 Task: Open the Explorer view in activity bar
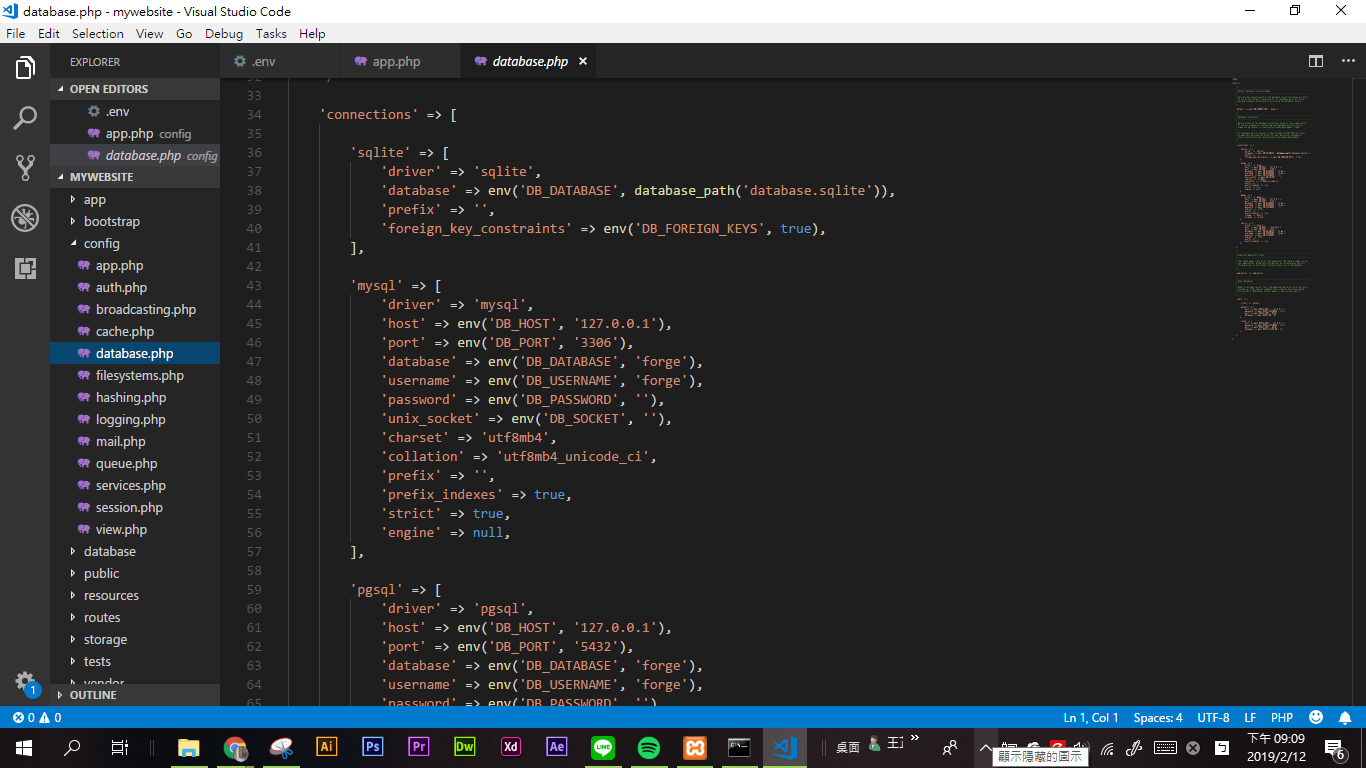tap(25, 68)
